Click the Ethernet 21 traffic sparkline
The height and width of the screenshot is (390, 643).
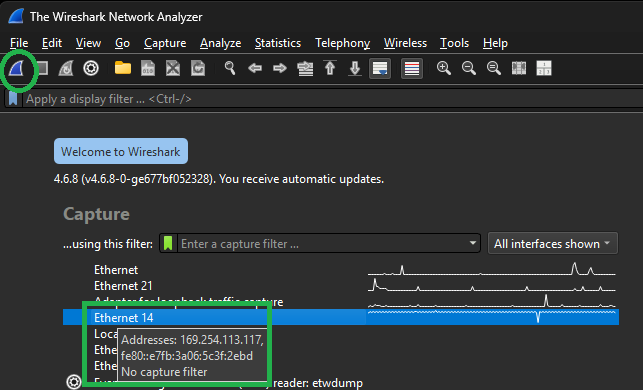pos(492,285)
